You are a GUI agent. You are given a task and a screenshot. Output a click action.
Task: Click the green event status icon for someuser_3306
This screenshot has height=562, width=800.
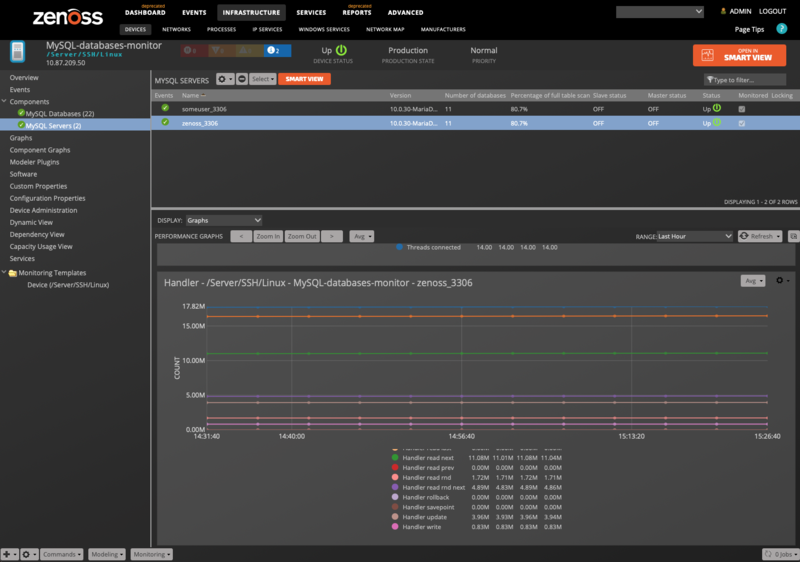click(x=165, y=108)
